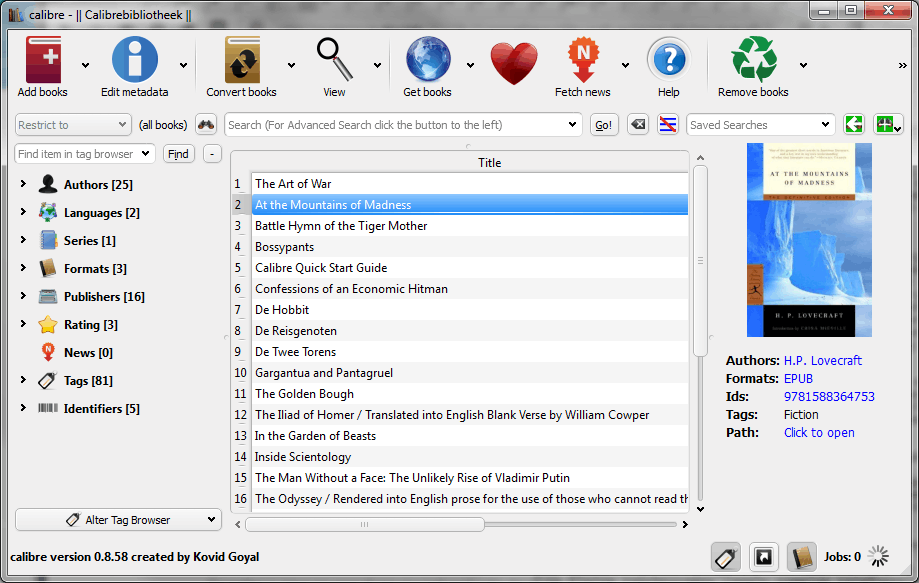Expand the Publishers [16] category

coord(23,296)
